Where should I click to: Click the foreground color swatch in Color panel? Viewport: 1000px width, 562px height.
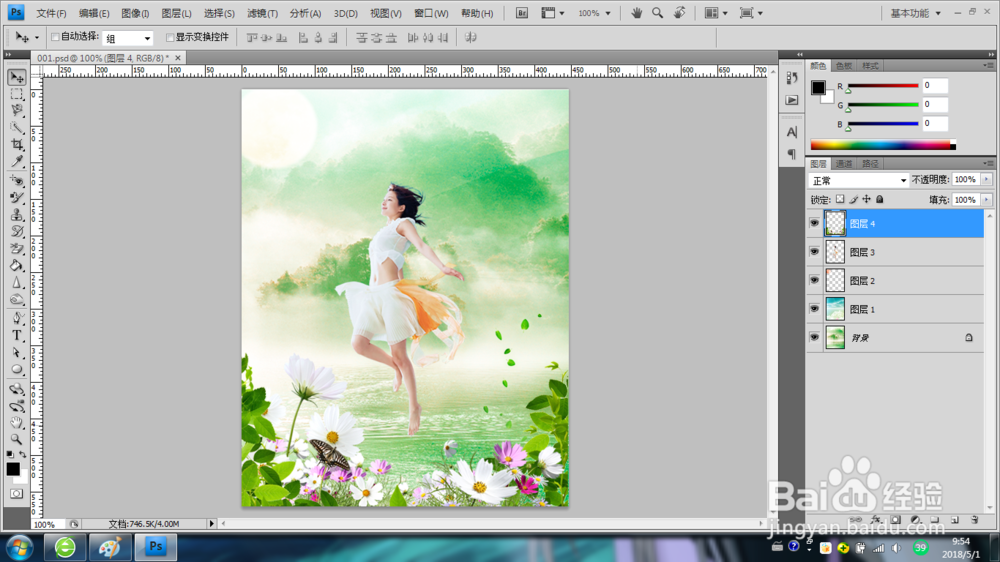[818, 87]
